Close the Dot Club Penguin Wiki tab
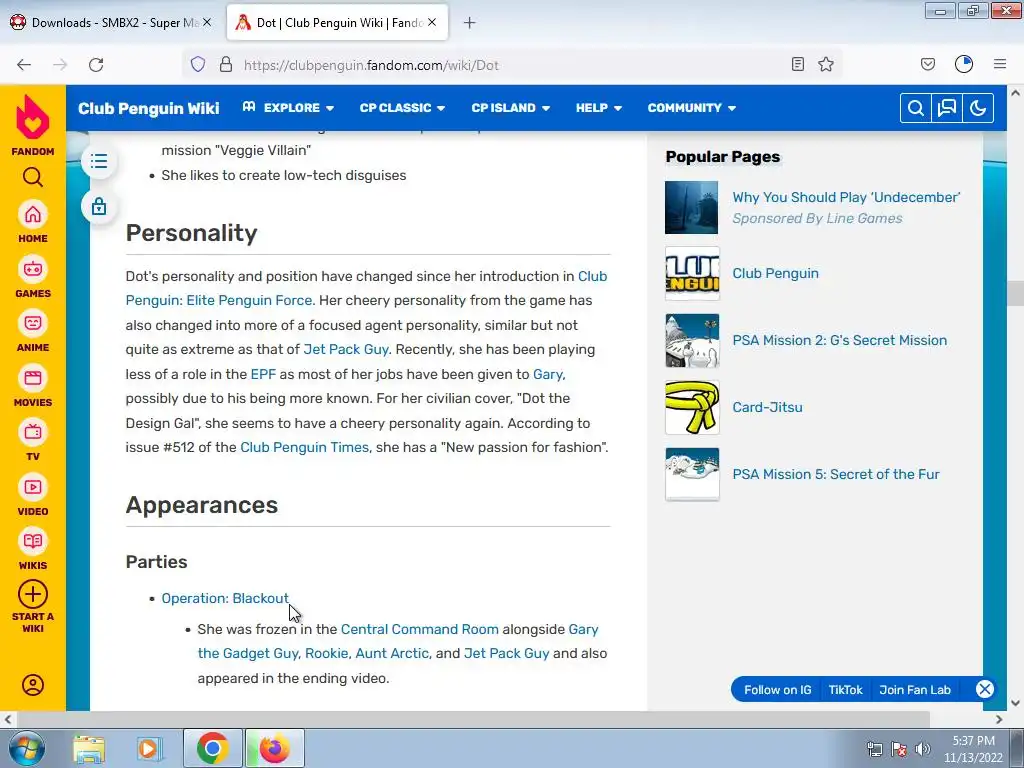The width and height of the screenshot is (1024, 768). [x=432, y=22]
